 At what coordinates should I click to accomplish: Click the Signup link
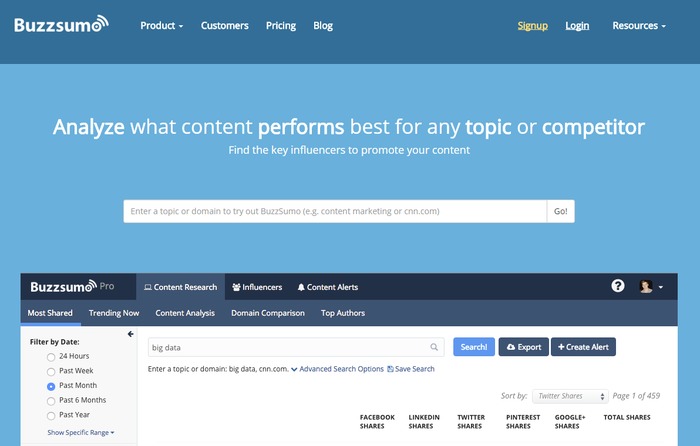coord(533,25)
